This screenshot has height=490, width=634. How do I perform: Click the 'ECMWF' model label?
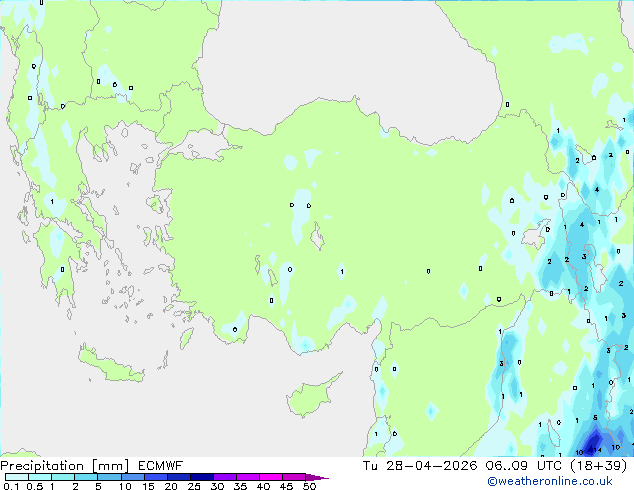tap(161, 466)
